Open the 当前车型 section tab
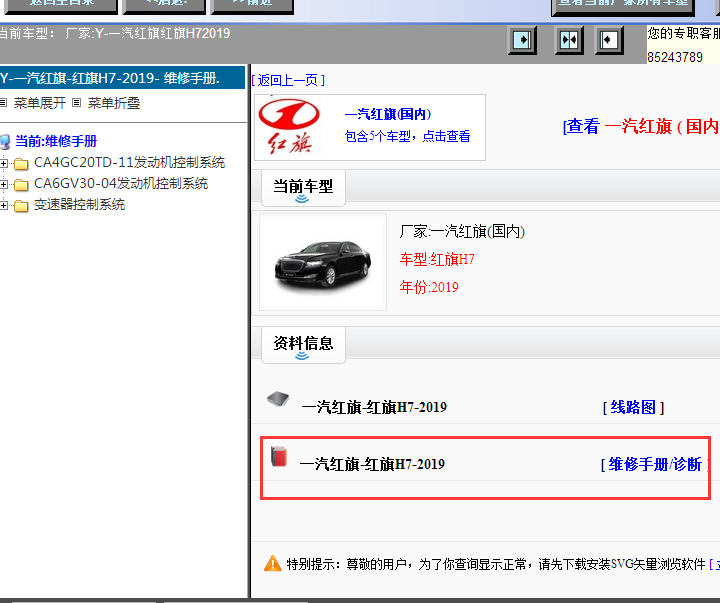720x603 pixels. [303, 188]
